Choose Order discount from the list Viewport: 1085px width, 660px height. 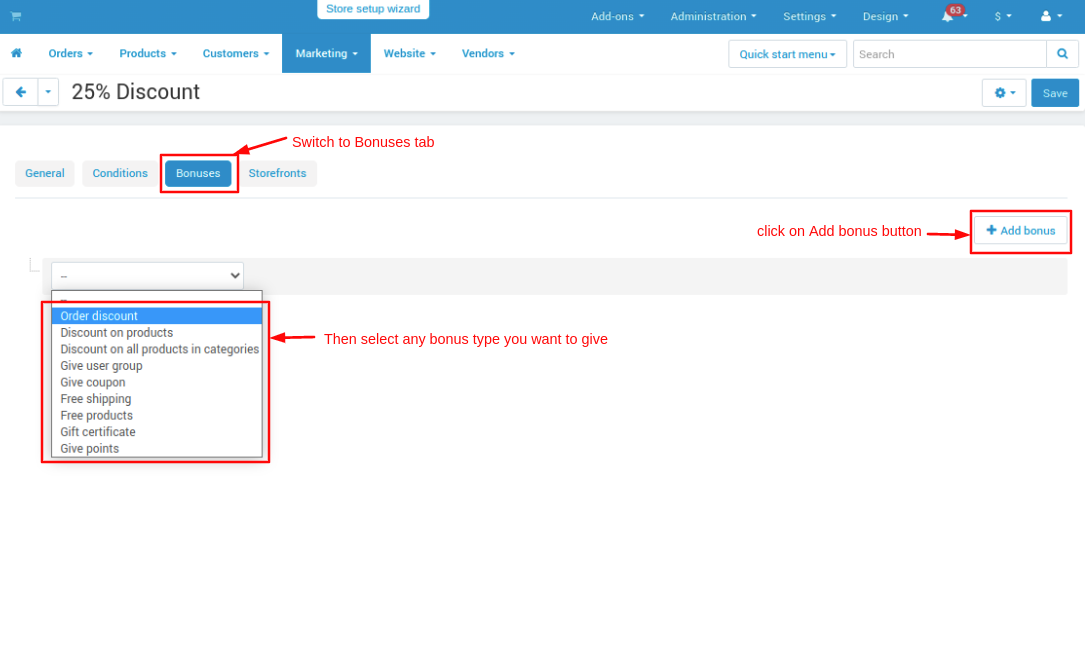pos(99,316)
